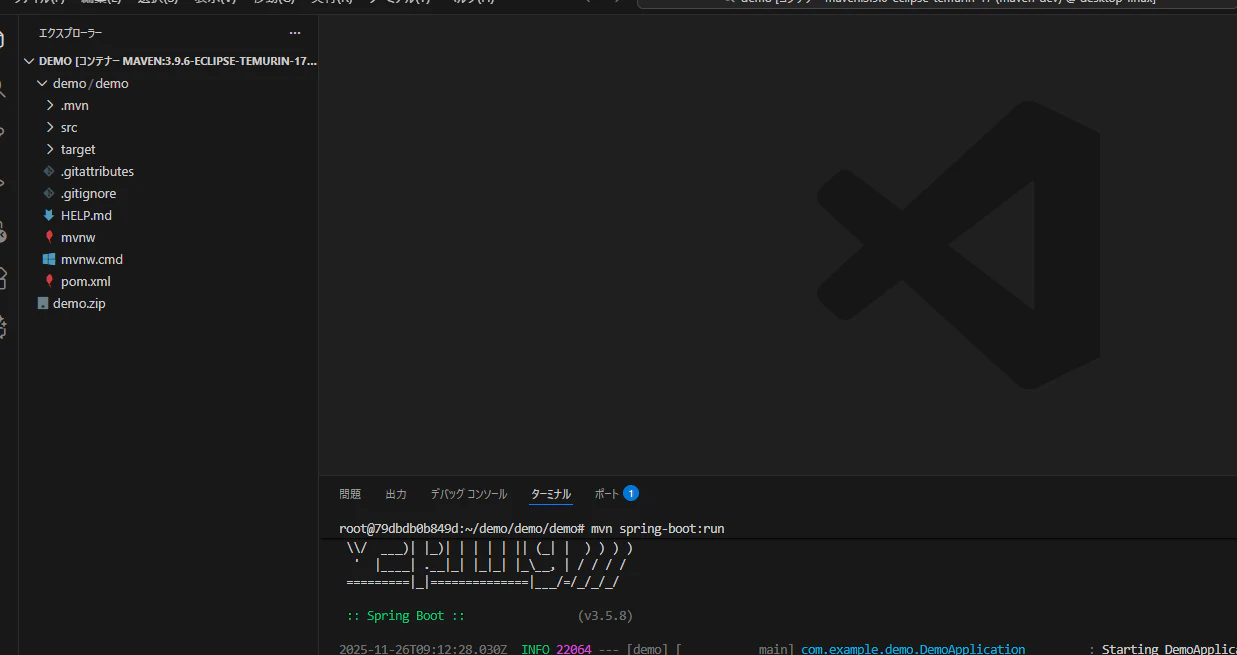This screenshot has width=1237, height=655.
Task: Open the デバッグ コンソール tab
Action: click(469, 494)
